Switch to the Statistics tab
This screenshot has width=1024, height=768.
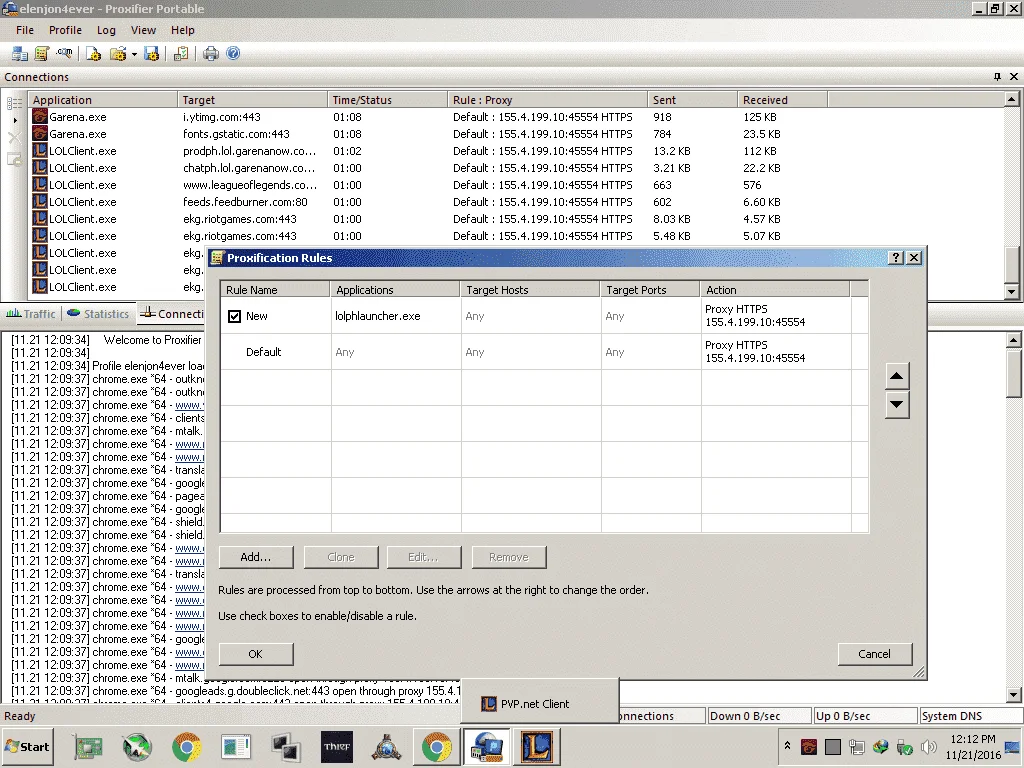98,313
